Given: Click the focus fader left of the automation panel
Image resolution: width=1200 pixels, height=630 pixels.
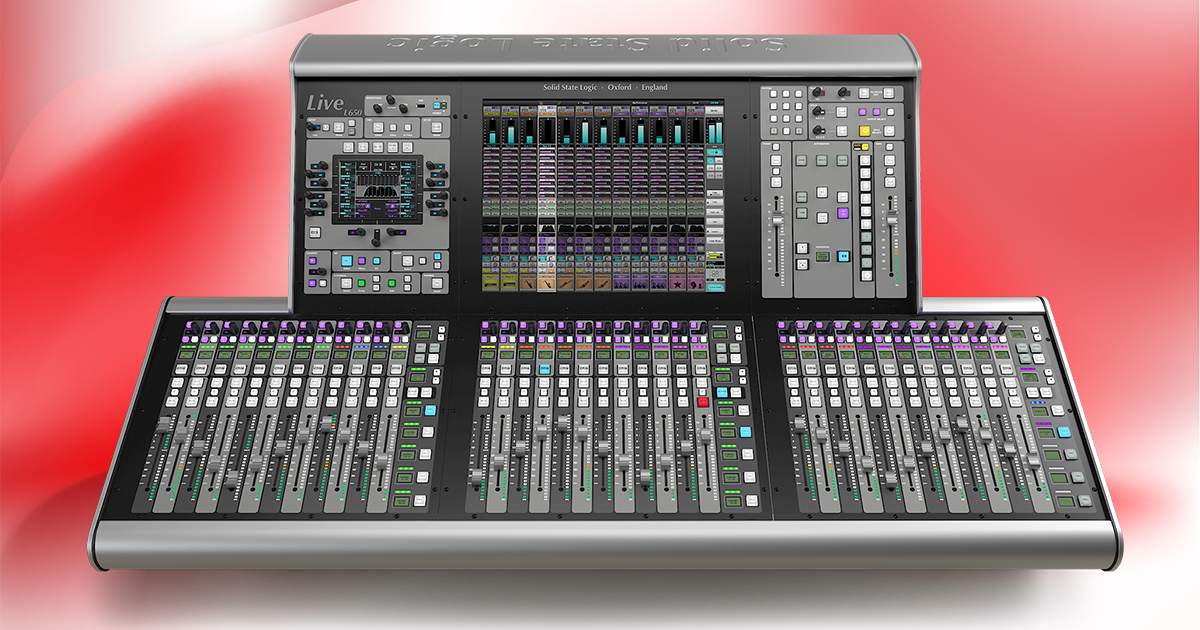Looking at the screenshot, I should (x=777, y=218).
